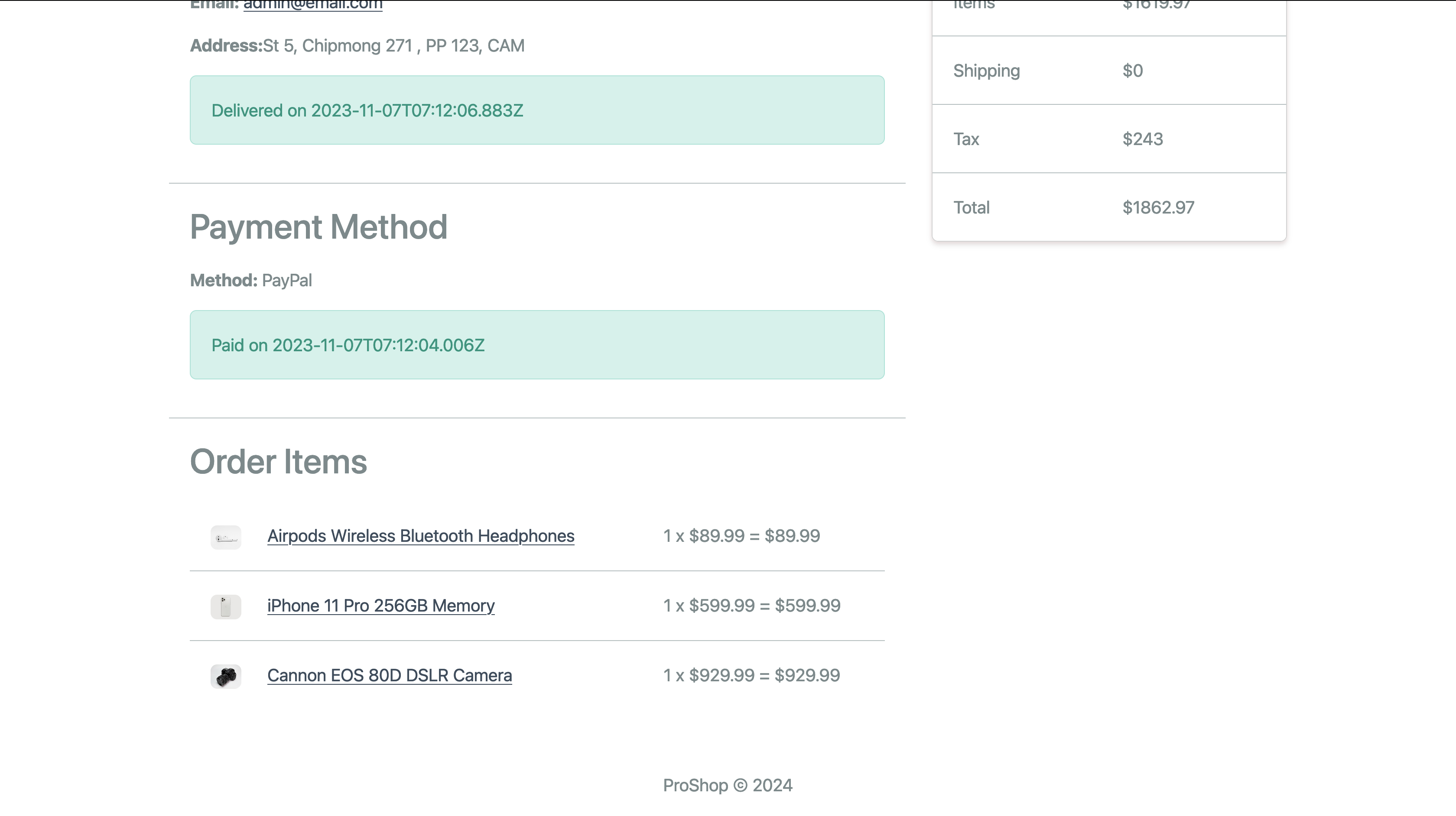Click the Method: PayPal text
Viewport: 1456px width, 816px height.
coord(250,280)
